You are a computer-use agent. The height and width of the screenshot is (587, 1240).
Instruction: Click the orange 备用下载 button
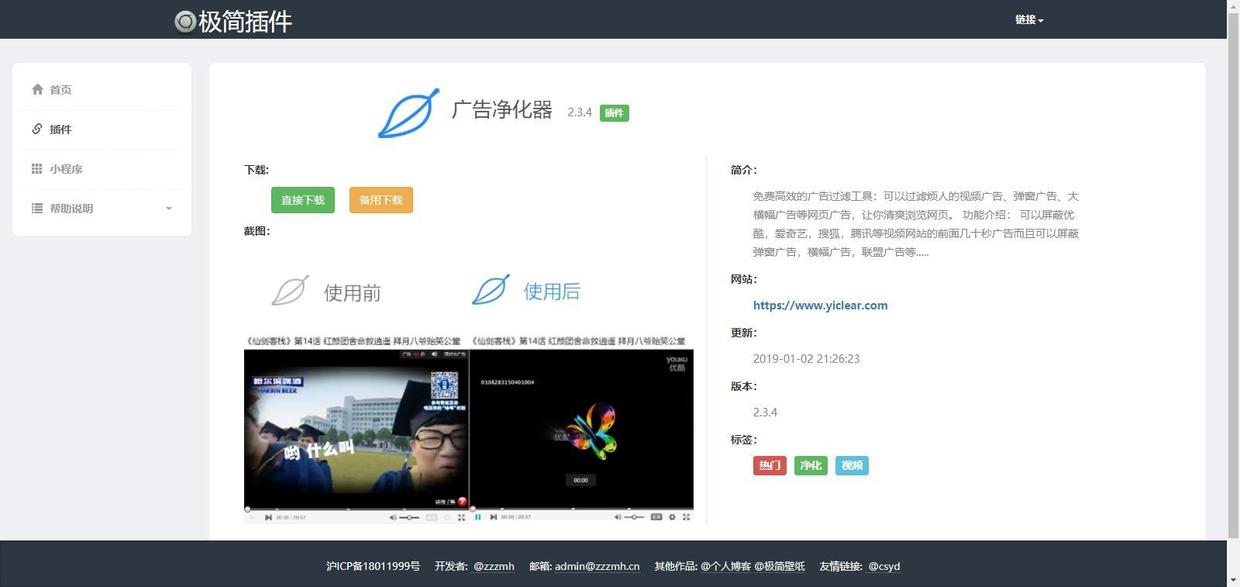[x=381, y=200]
